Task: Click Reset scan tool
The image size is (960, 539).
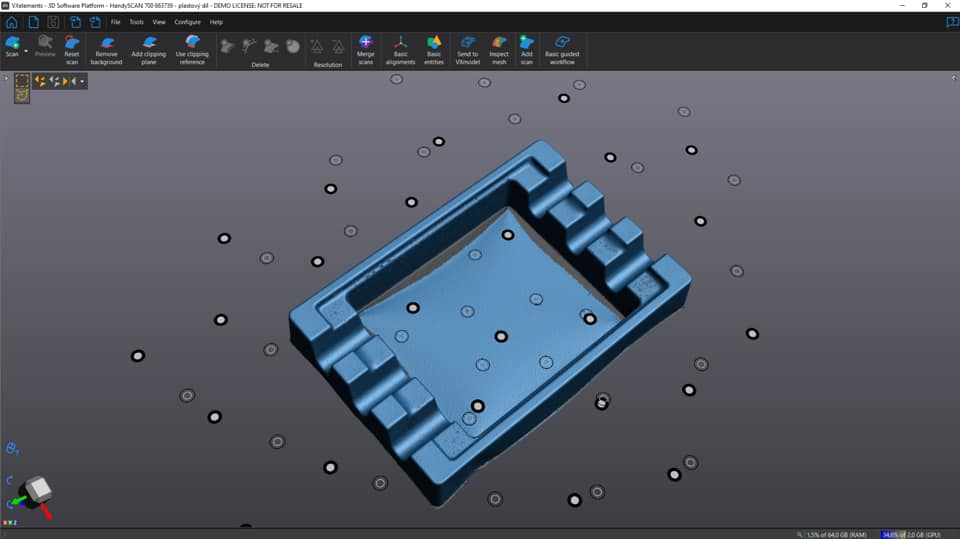Action: click(72, 50)
